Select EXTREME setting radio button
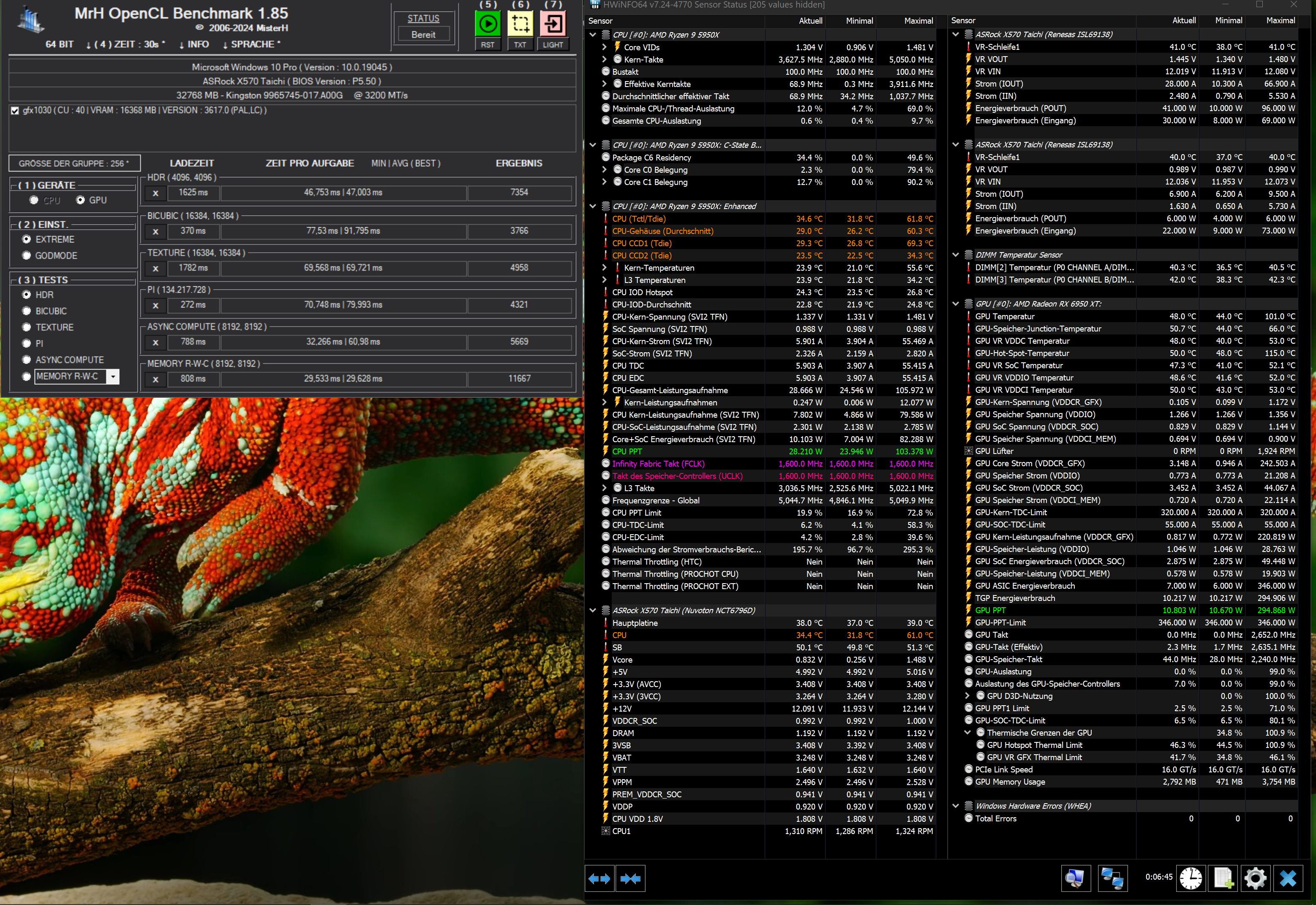The width and height of the screenshot is (1316, 905). (x=27, y=239)
